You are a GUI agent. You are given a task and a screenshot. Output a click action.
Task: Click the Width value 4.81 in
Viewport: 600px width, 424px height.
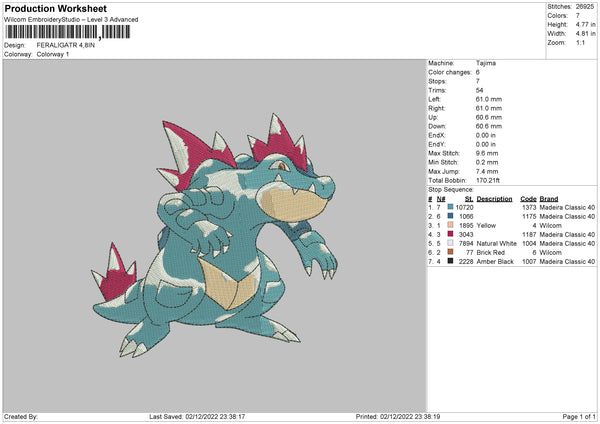(x=585, y=34)
